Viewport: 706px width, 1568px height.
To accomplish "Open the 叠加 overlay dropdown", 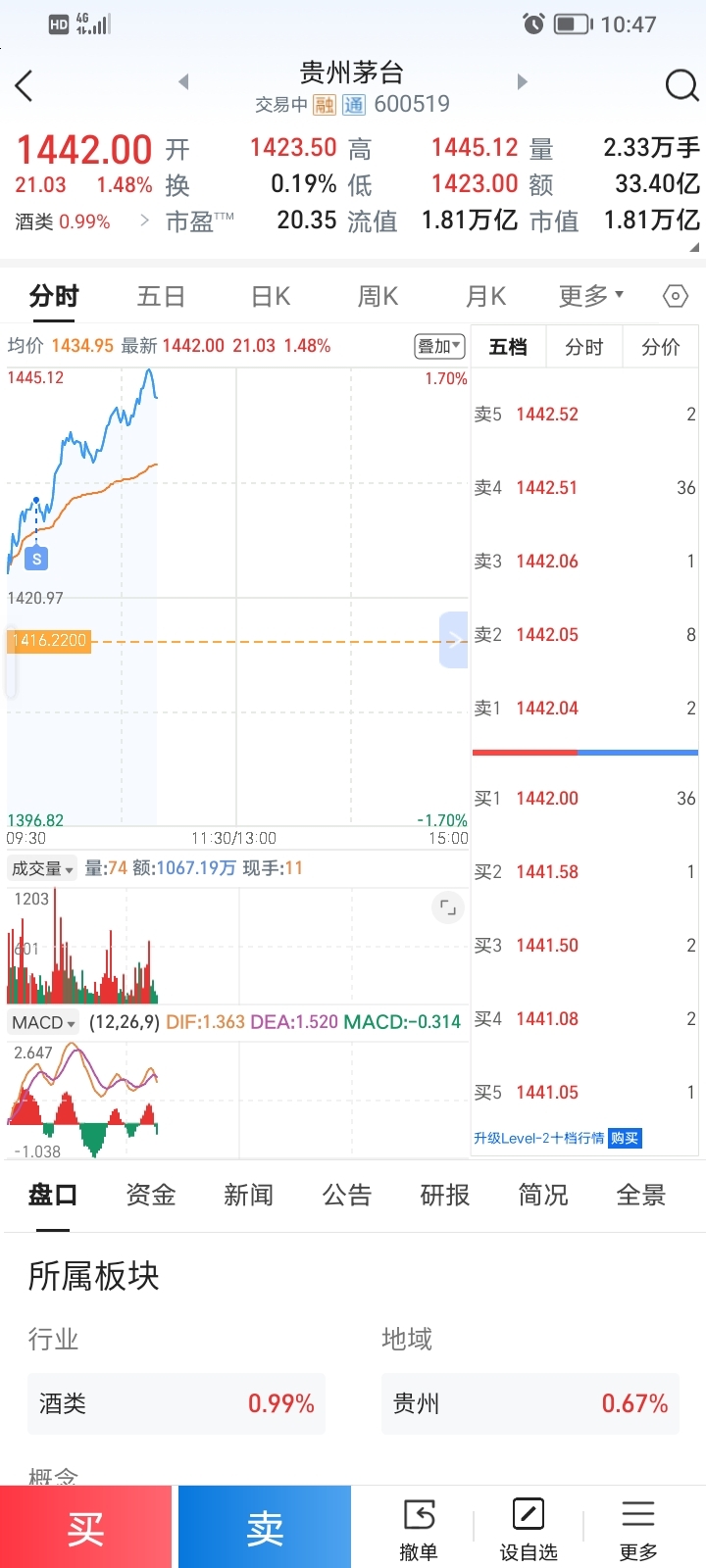I will [439, 346].
